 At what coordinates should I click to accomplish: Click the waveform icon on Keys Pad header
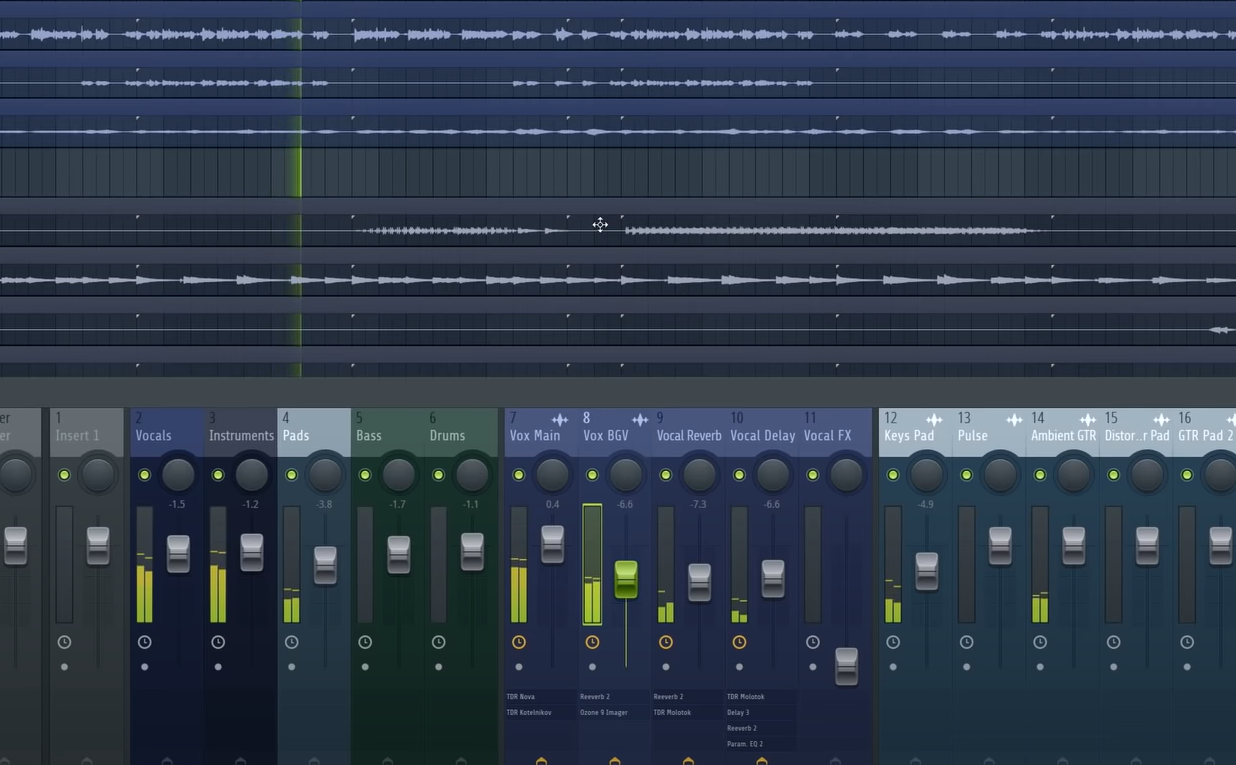pos(935,419)
